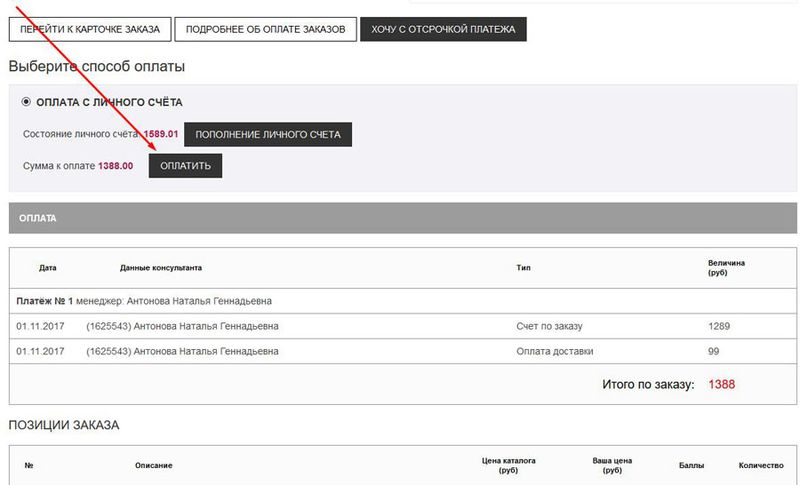This screenshot has width=800, height=485.
Task: Click the ОПЛАТИТЬ button
Action: [x=185, y=166]
